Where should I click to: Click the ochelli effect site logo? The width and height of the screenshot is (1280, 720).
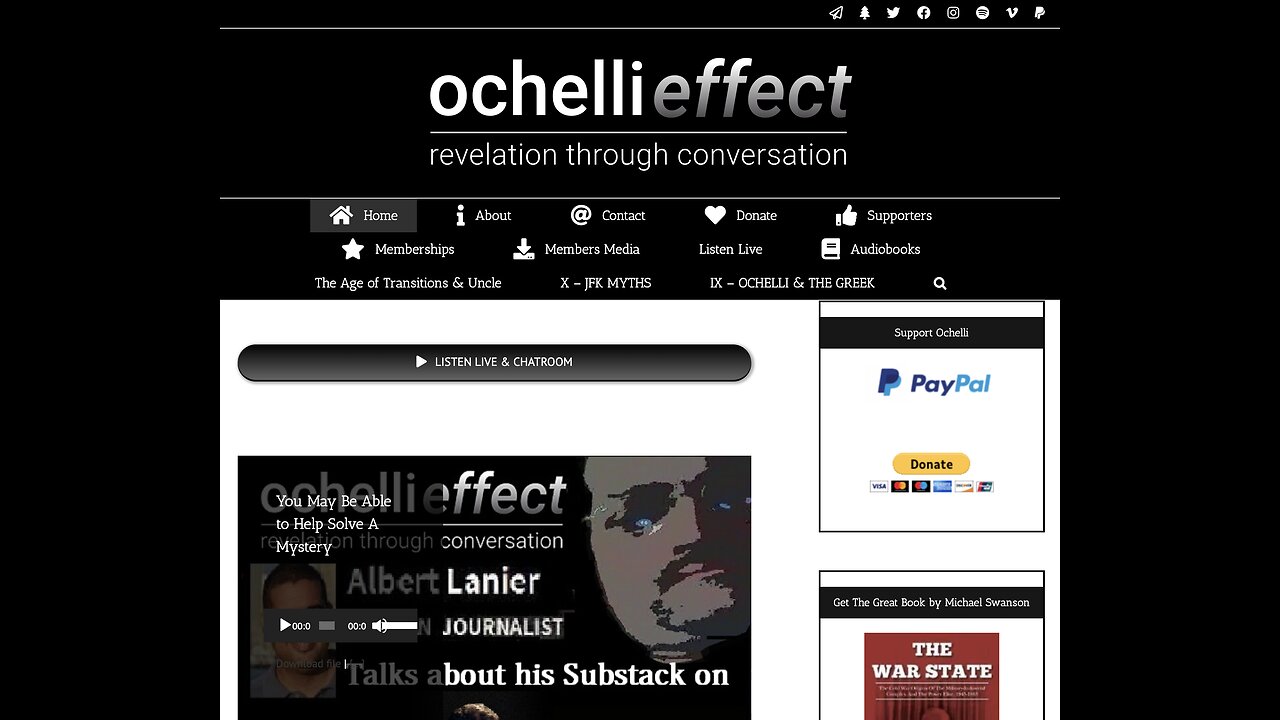(x=639, y=113)
